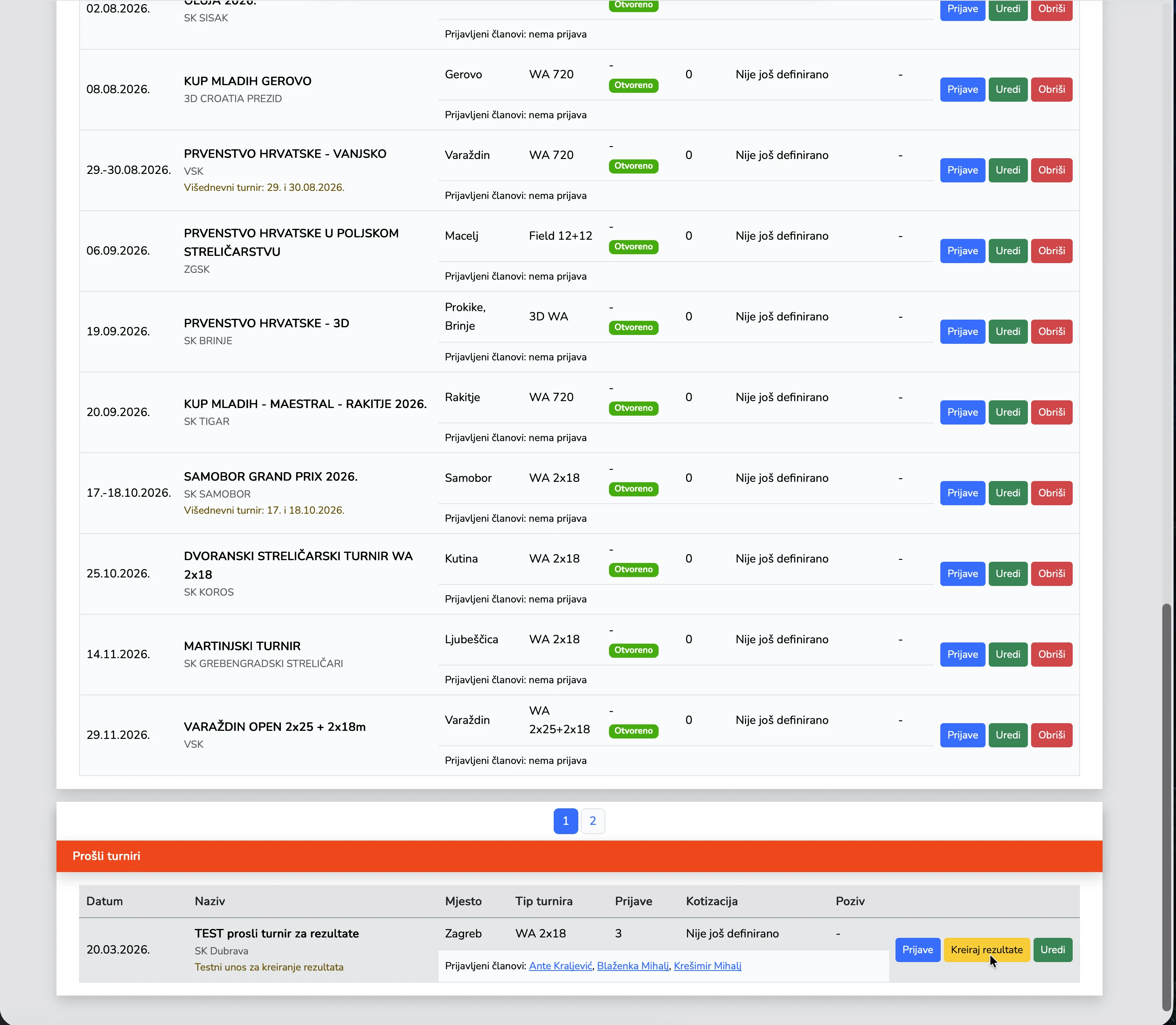Click Prijave for TEST prosli turnir
This screenshot has height=1025, width=1176.
point(917,950)
